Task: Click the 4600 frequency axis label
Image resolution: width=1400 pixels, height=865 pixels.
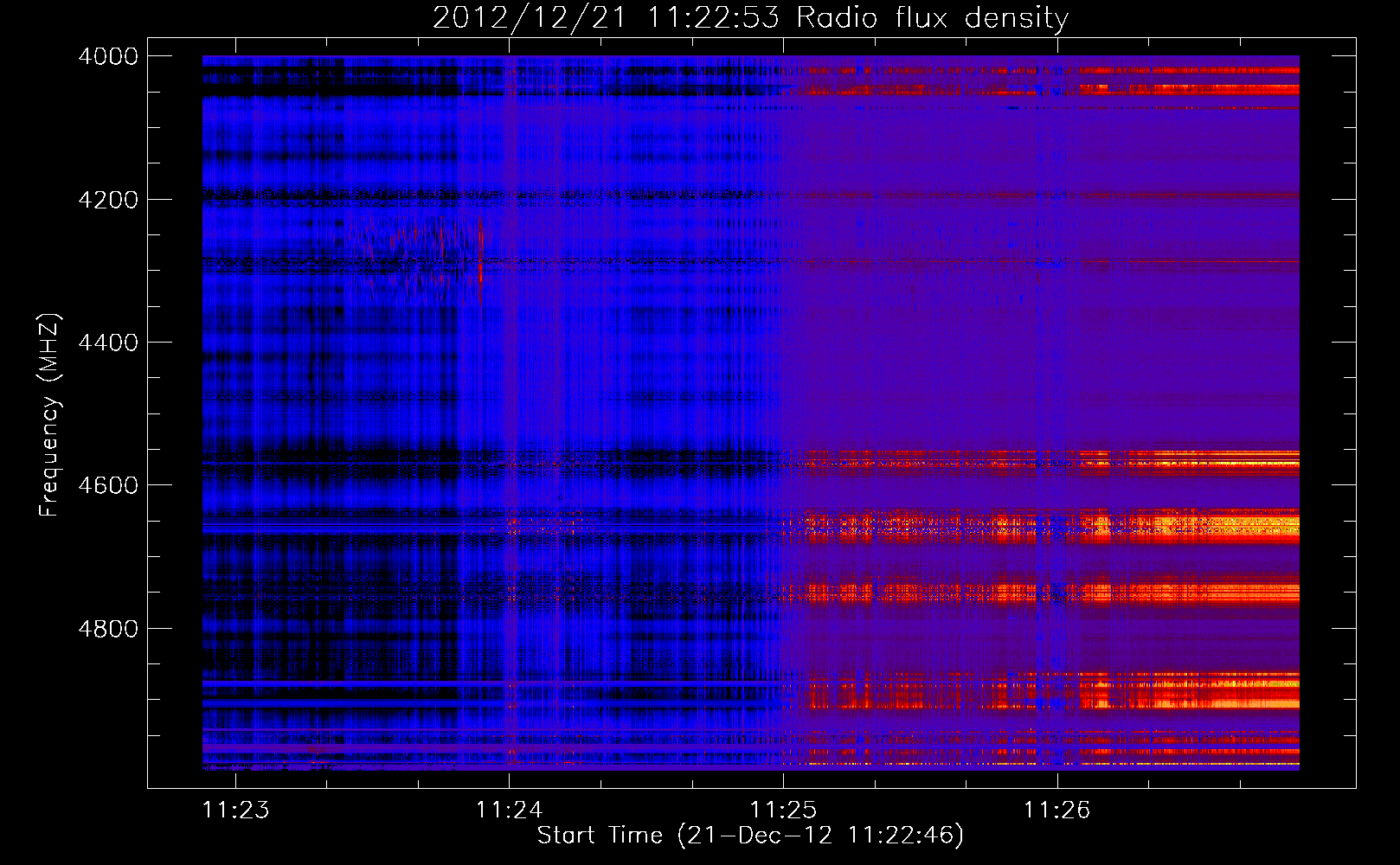Action: click(x=108, y=485)
